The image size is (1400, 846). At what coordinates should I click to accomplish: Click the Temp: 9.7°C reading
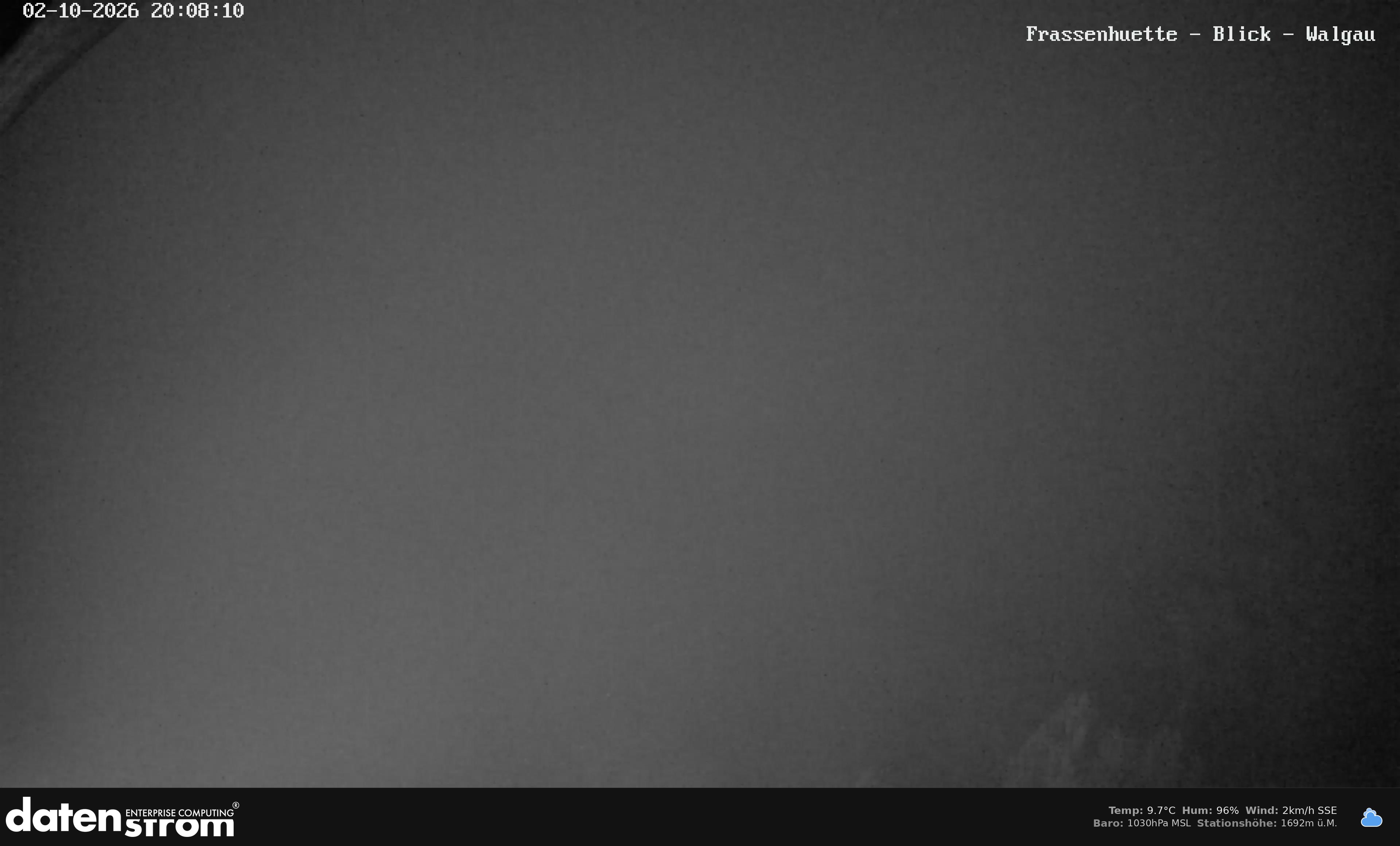tap(1142, 810)
